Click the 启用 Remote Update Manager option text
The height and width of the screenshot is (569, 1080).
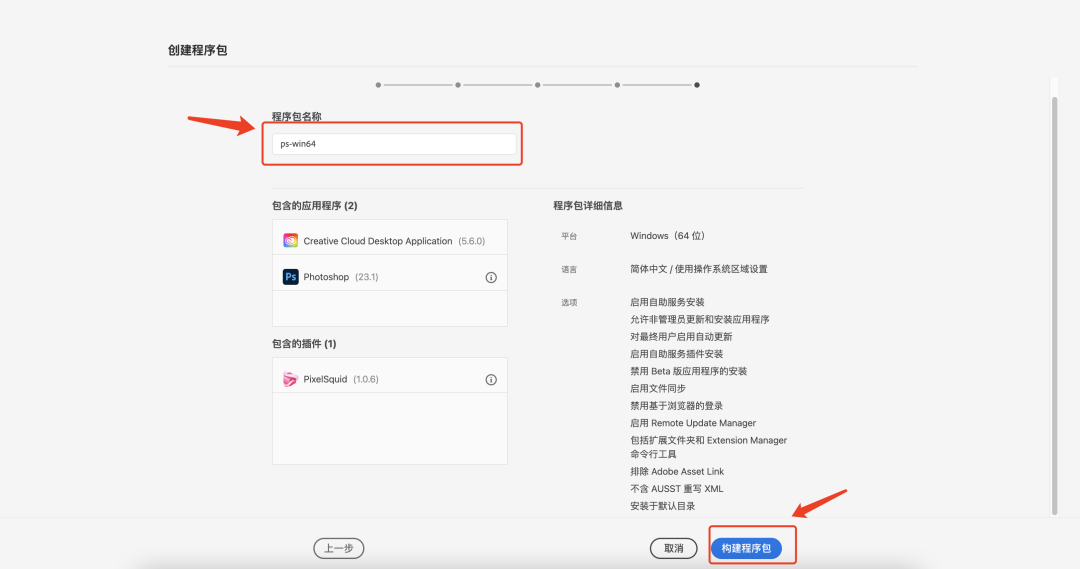[x=693, y=423]
